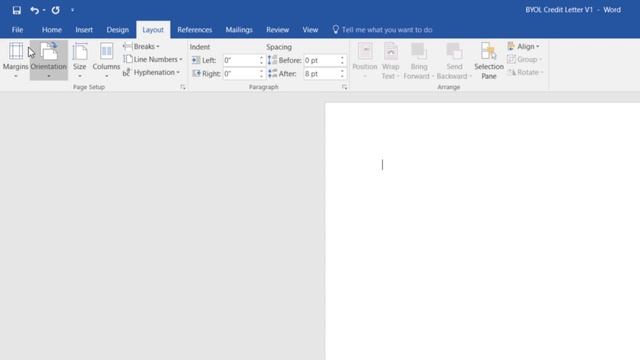Open the View tab

[310, 30]
